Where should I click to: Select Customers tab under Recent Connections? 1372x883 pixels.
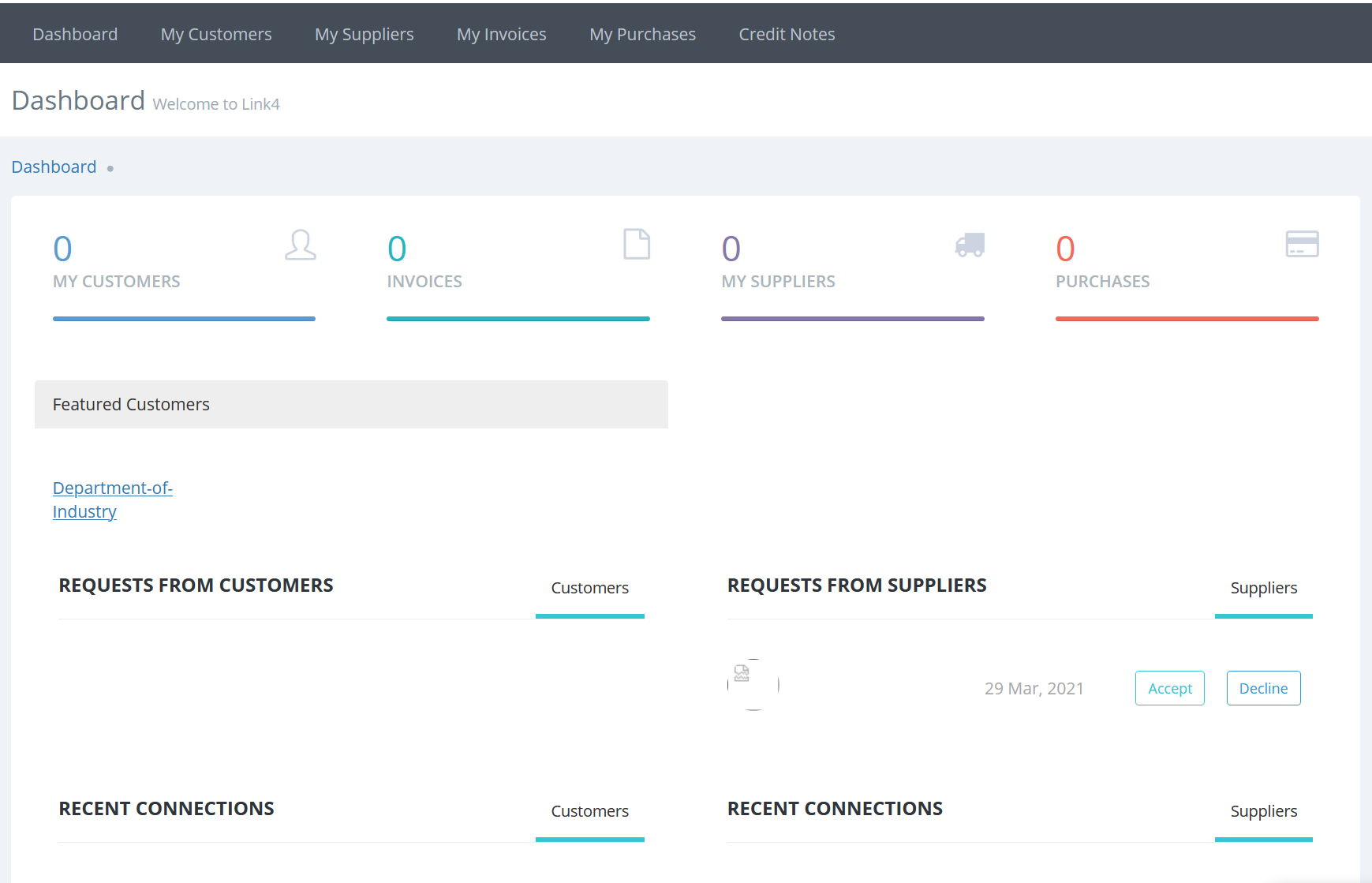tap(590, 811)
